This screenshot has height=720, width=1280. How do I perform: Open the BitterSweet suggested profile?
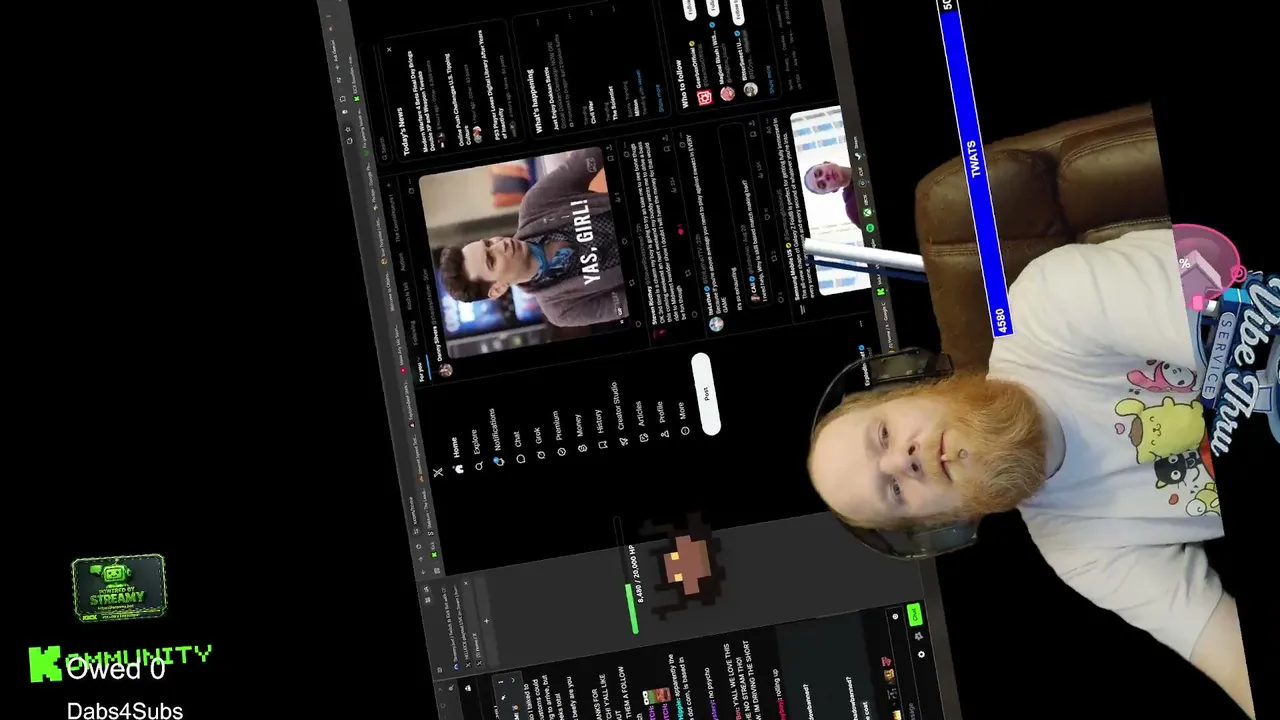pos(745,62)
